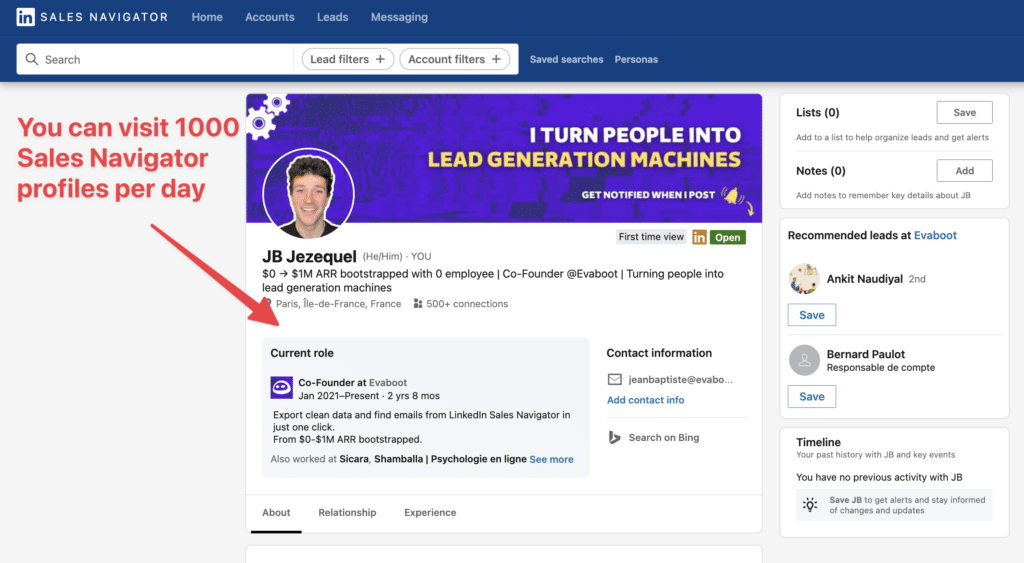The image size is (1024, 563).
Task: Open the Accounts menu
Action: click(270, 17)
